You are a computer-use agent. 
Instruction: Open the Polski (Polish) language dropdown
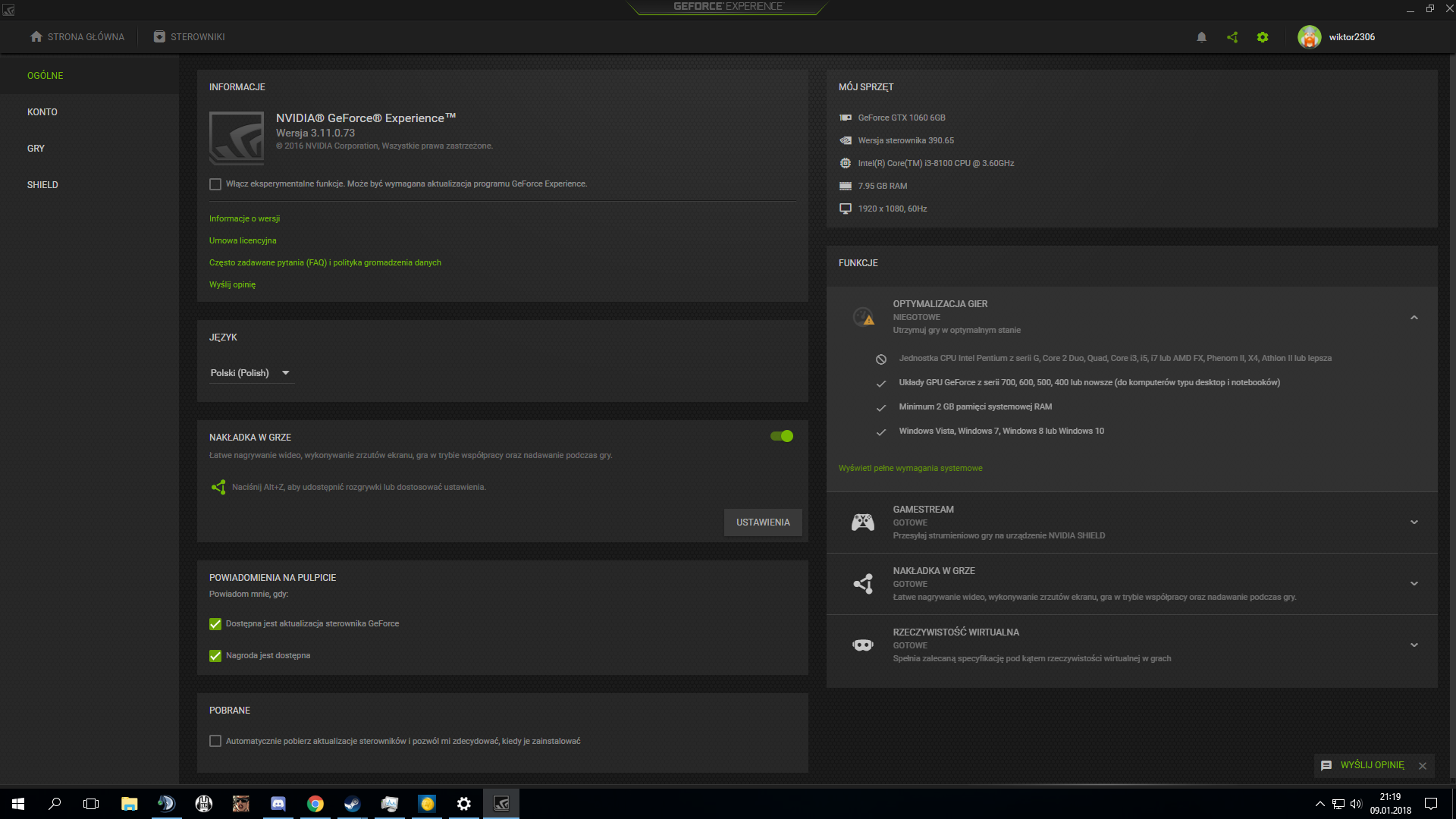click(251, 373)
